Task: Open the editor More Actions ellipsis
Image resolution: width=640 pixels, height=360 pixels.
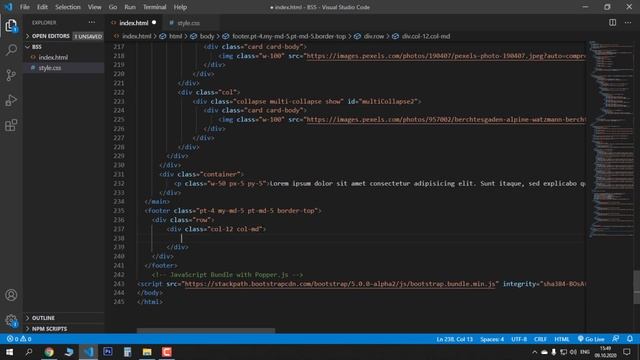Action: coord(628,22)
